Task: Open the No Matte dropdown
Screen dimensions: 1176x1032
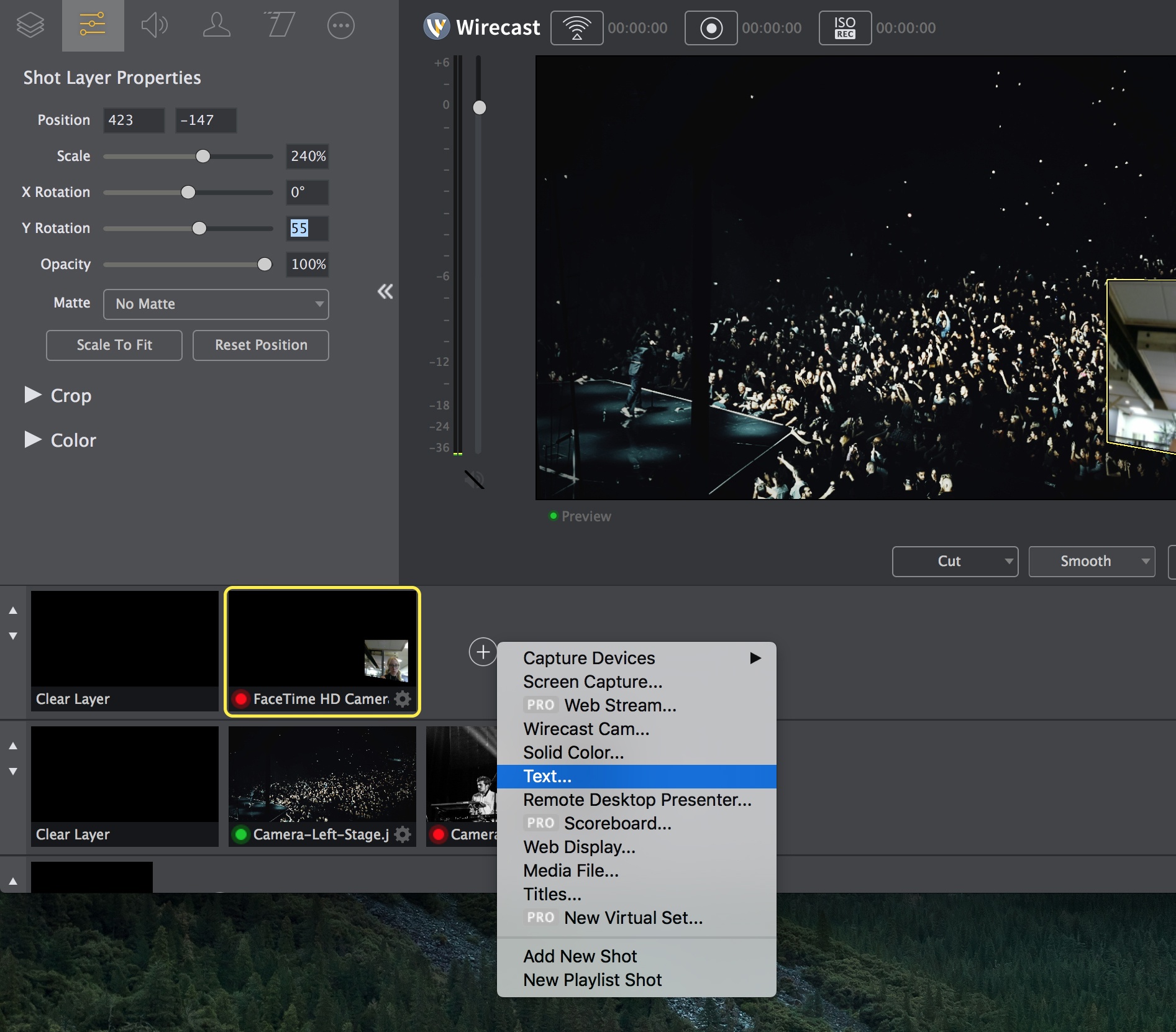Action: pos(216,304)
